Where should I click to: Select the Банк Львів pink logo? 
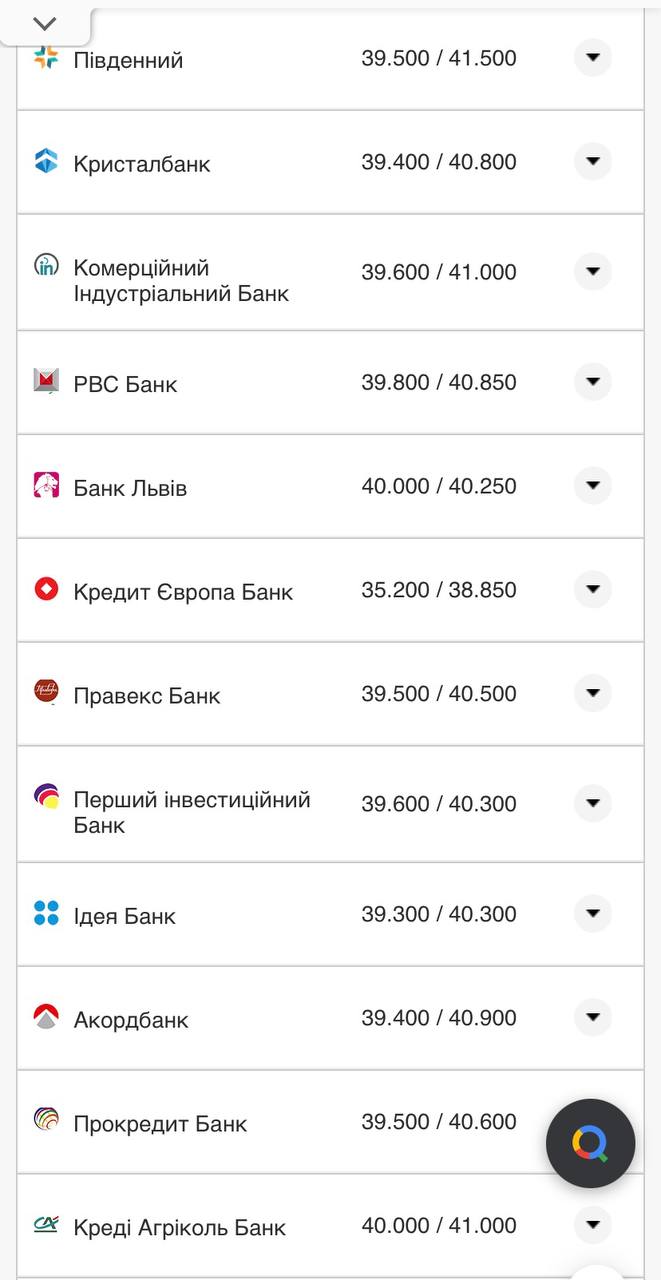point(44,486)
